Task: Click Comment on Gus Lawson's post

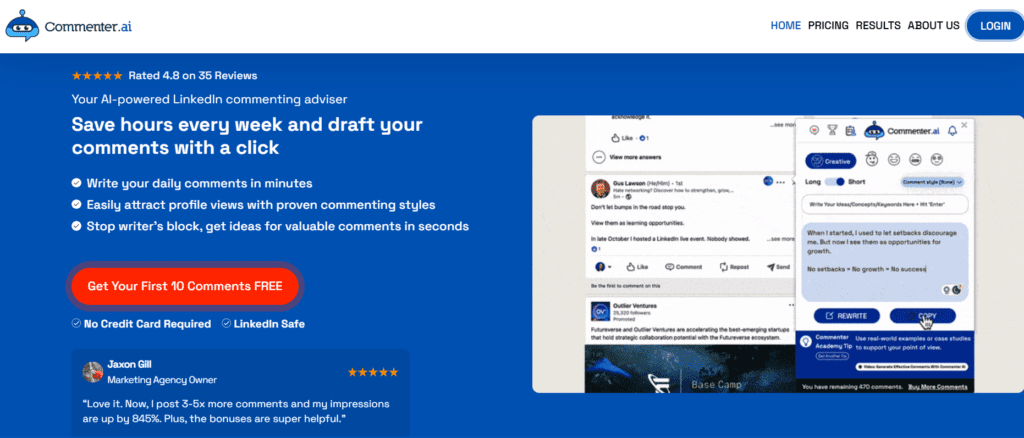Action: 683,267
